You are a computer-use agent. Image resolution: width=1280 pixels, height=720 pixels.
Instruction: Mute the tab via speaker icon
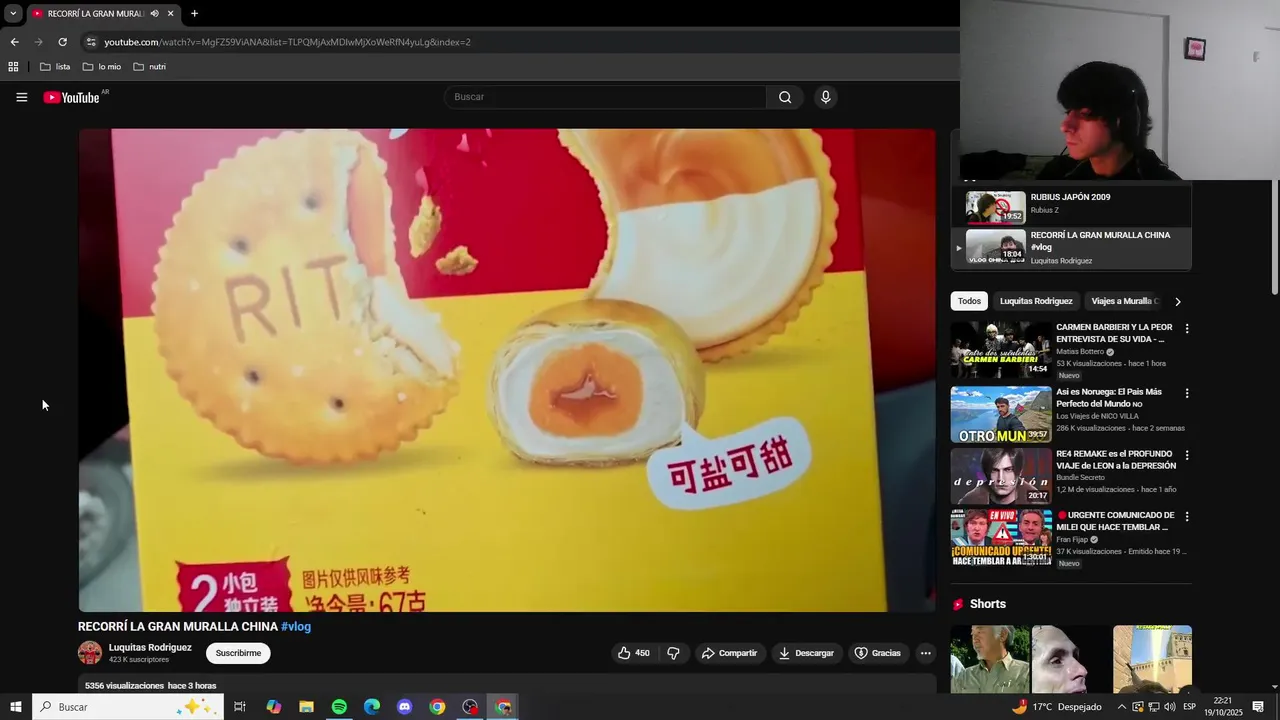pos(154,13)
